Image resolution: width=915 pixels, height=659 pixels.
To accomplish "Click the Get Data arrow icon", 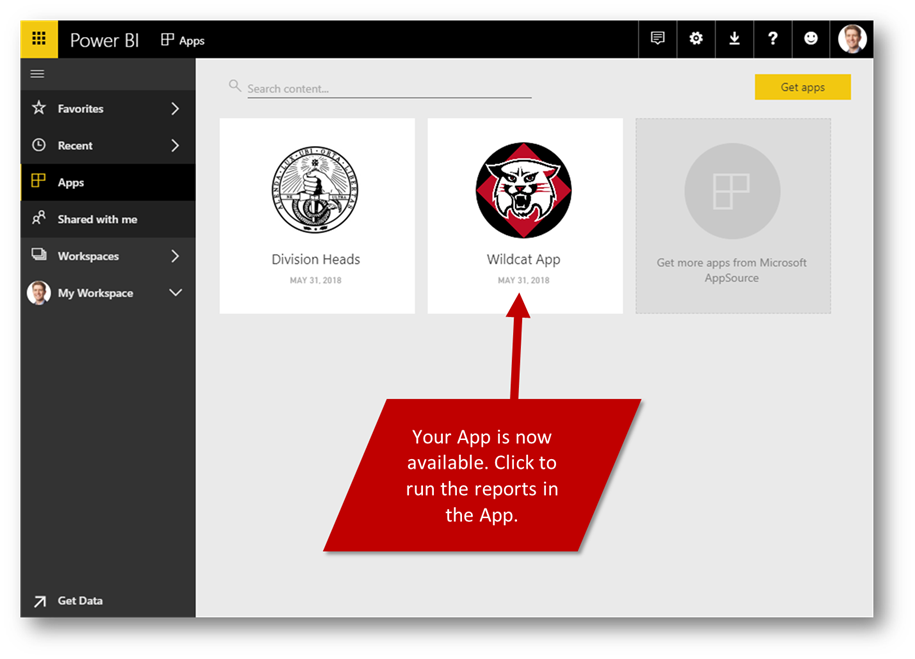I will point(40,601).
